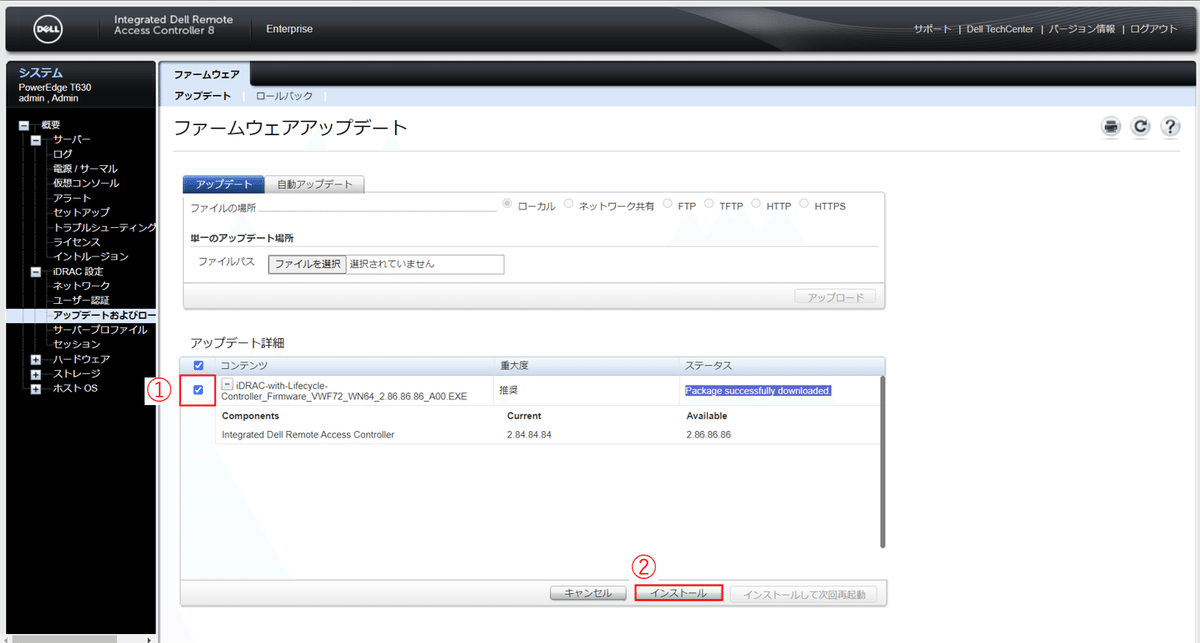Click the システム sidebar heading
Viewport: 1200px width, 643px height.
click(41, 73)
